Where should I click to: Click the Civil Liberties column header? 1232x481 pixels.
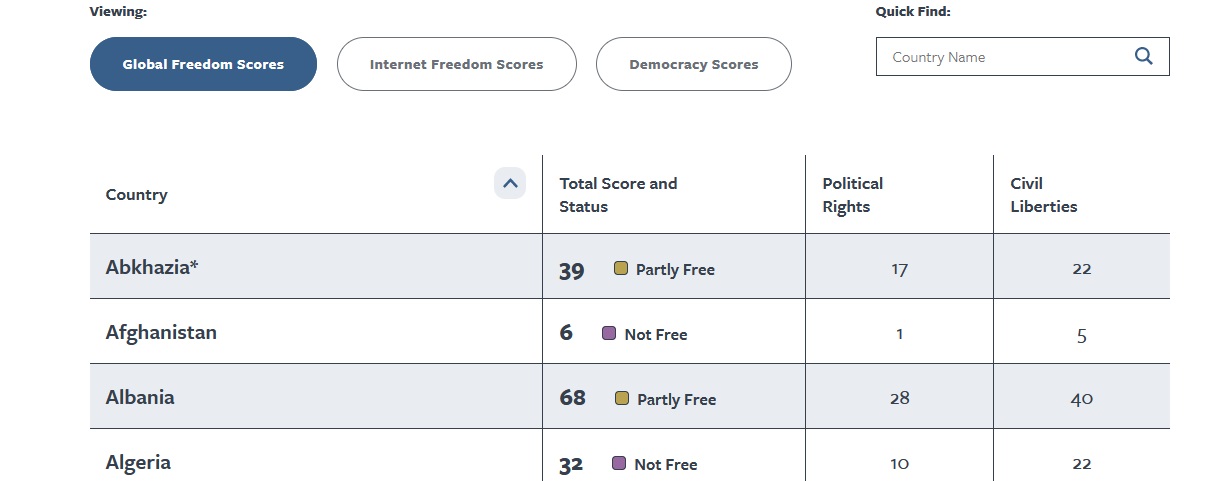1043,195
